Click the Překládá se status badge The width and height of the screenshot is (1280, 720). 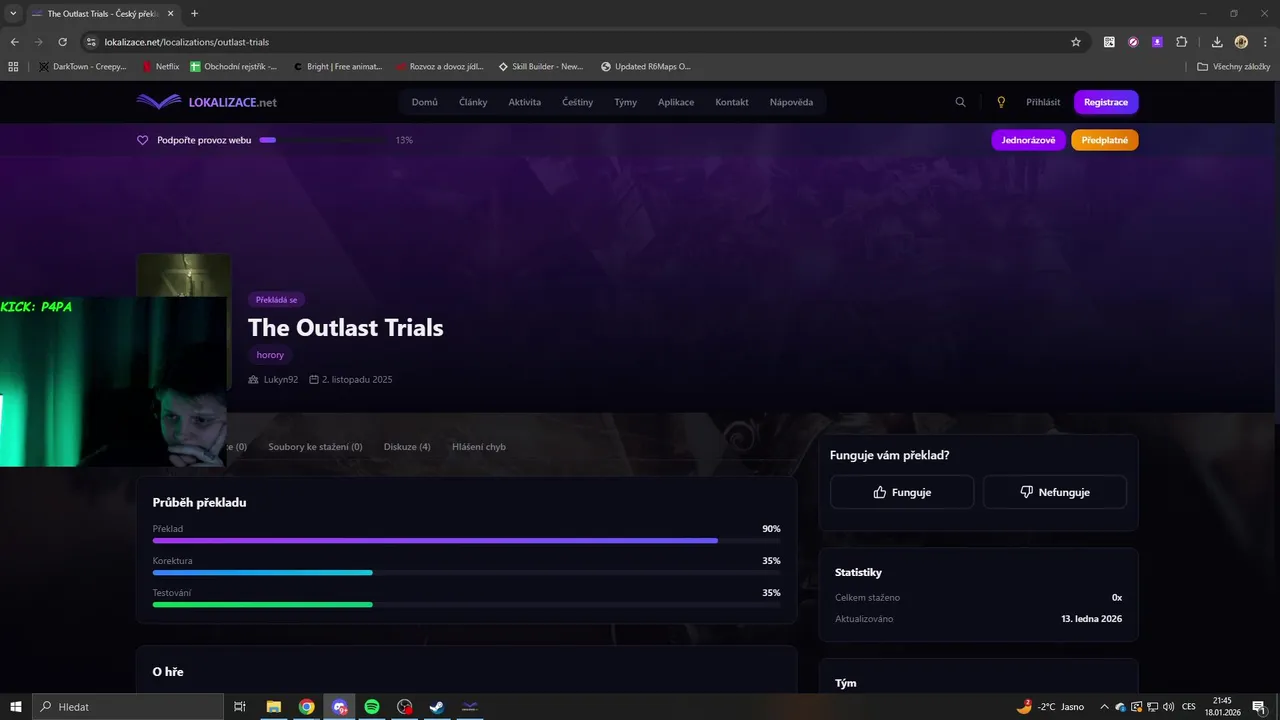[x=276, y=300]
